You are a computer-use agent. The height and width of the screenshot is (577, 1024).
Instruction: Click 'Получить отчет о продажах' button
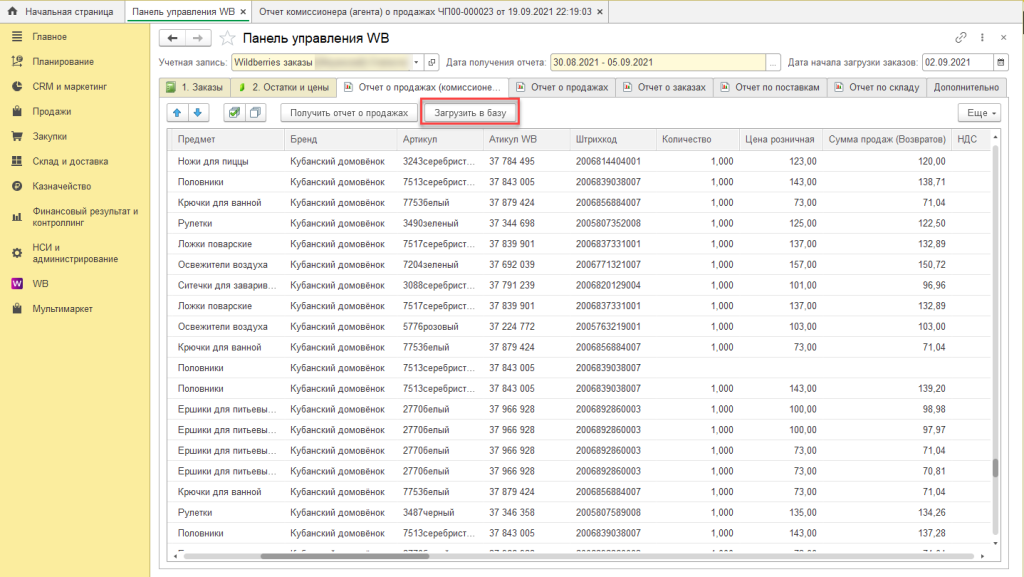tap(348, 113)
